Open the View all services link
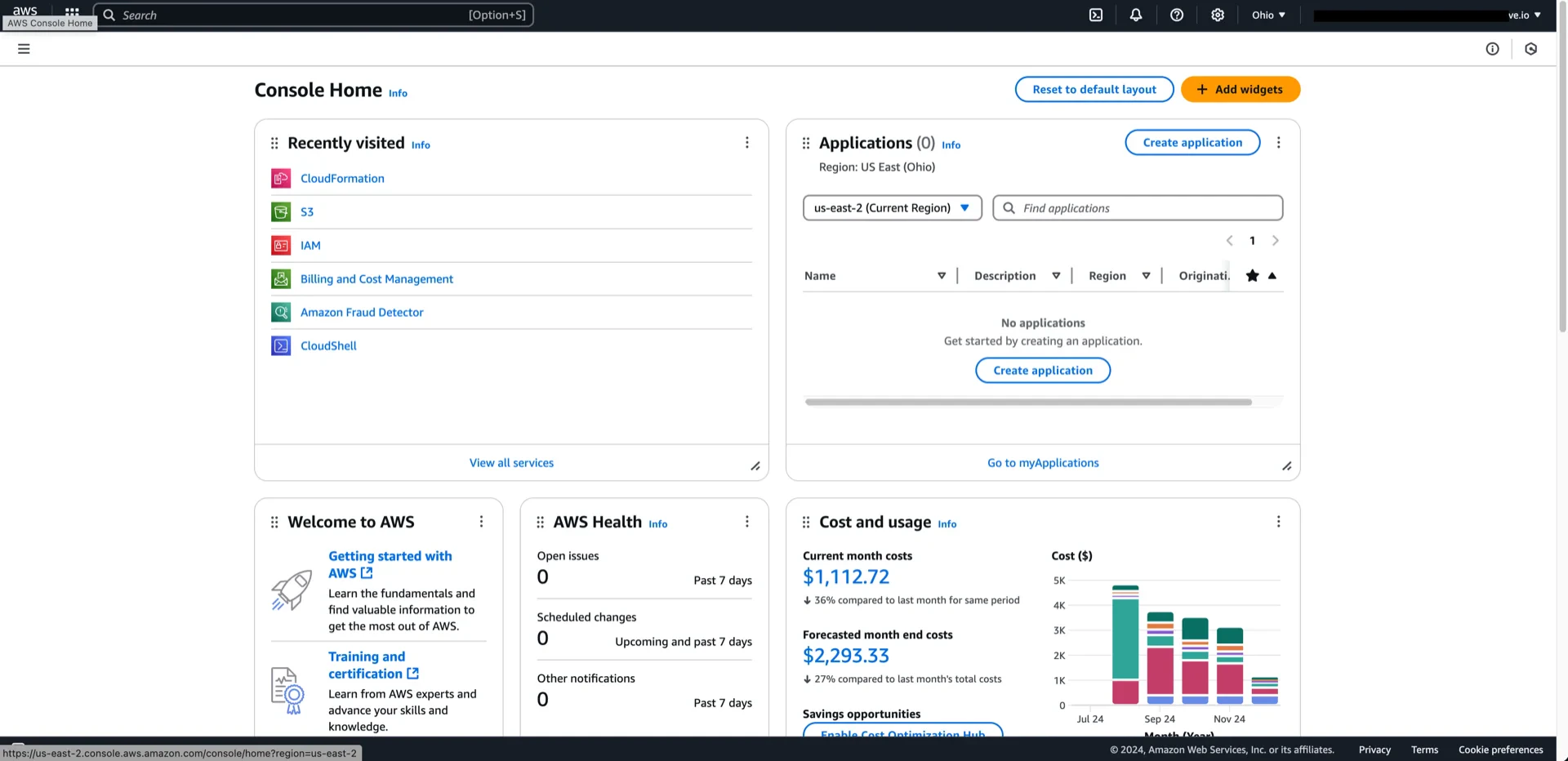 511,463
